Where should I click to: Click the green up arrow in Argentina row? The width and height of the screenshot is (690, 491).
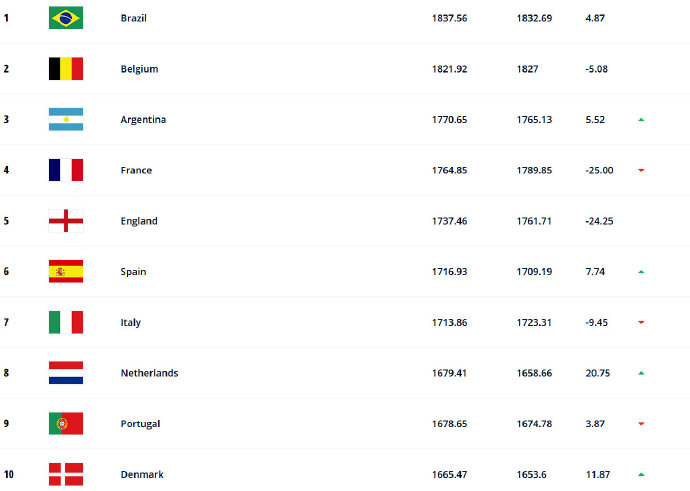tap(641, 120)
